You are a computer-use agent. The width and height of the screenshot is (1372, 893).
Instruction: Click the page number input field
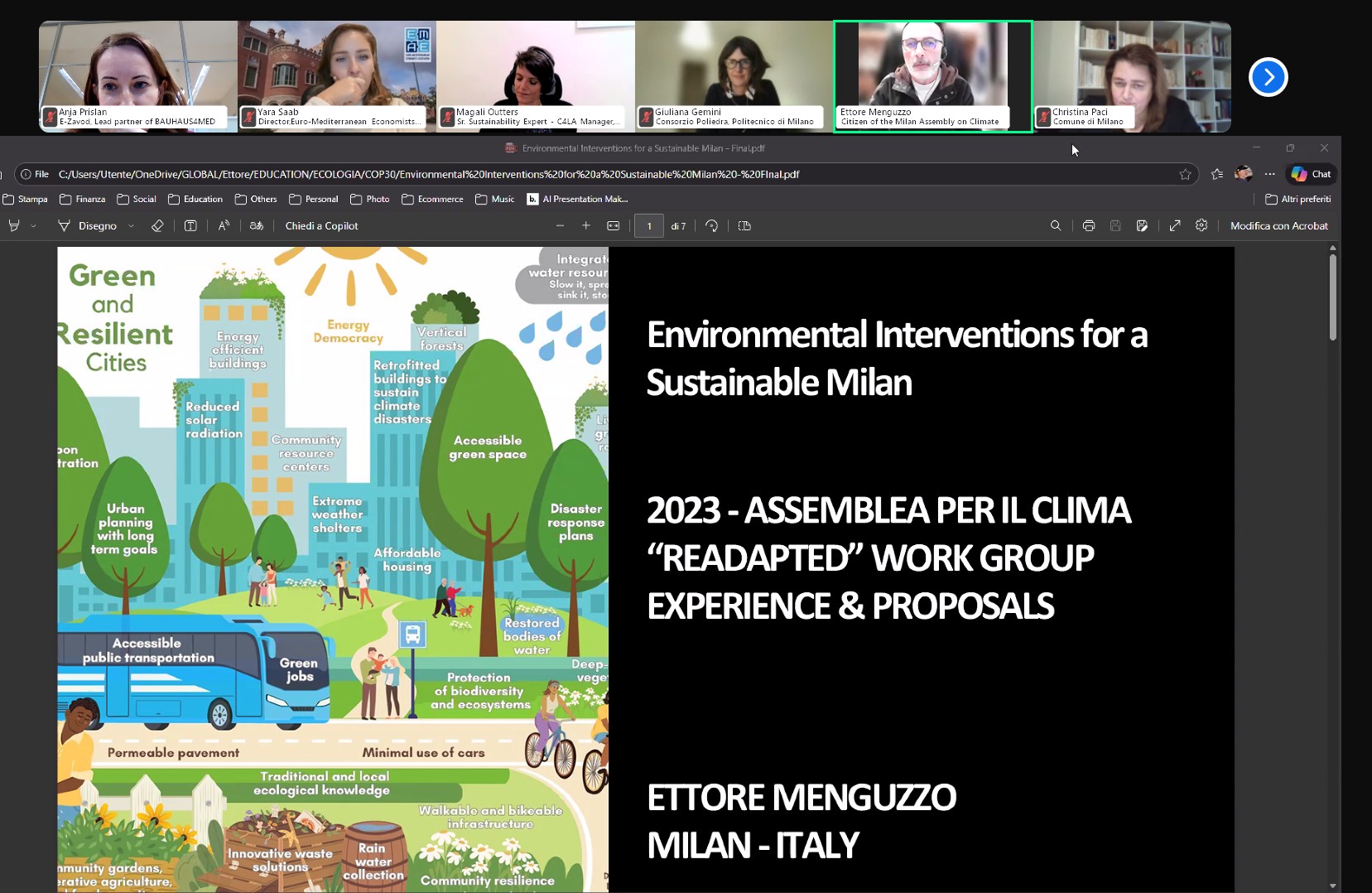[649, 226]
